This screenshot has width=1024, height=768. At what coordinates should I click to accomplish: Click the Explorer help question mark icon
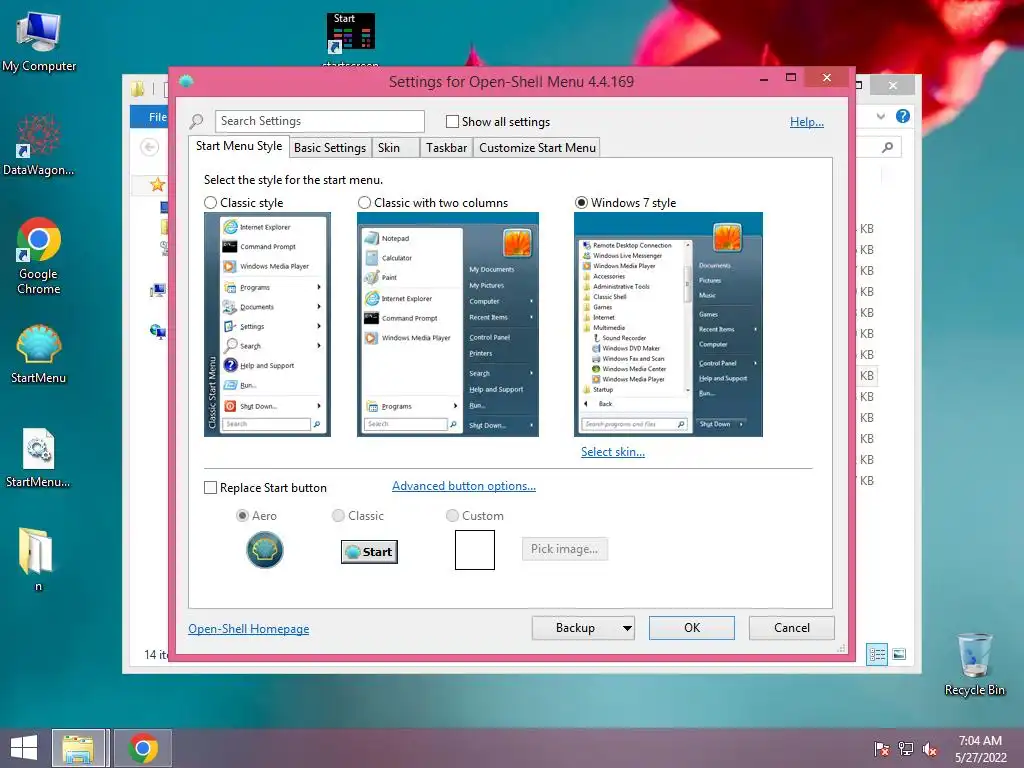point(903,116)
